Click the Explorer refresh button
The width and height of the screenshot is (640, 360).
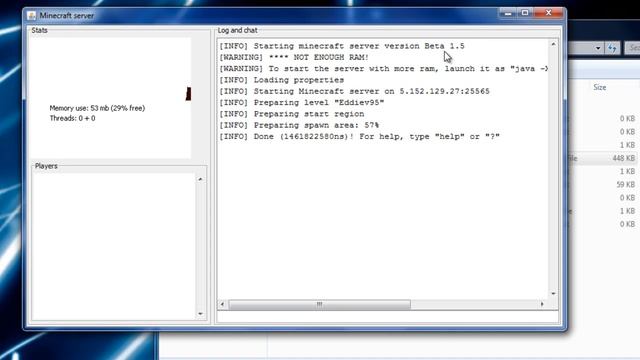(x=612, y=48)
